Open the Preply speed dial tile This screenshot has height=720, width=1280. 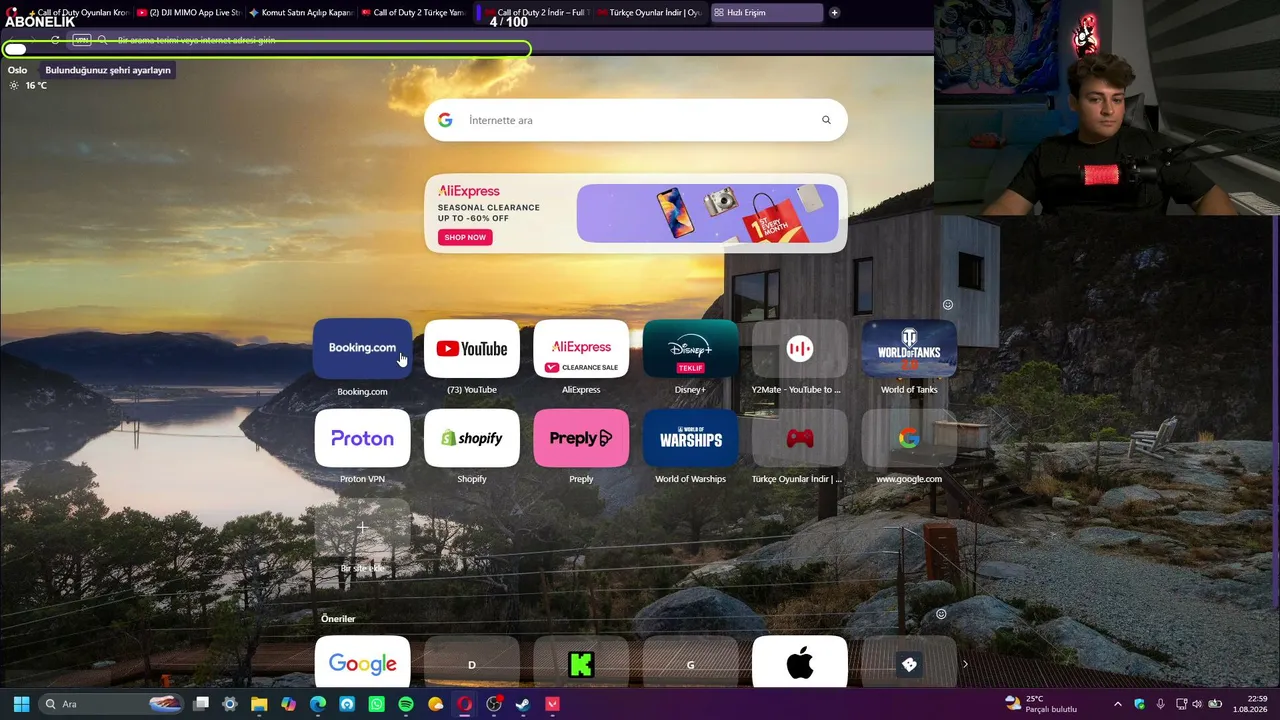coord(581,438)
